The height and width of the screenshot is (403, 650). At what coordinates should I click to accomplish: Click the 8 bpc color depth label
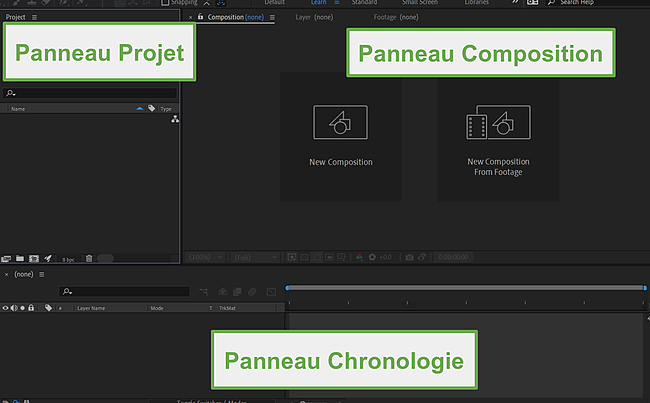coord(68,260)
